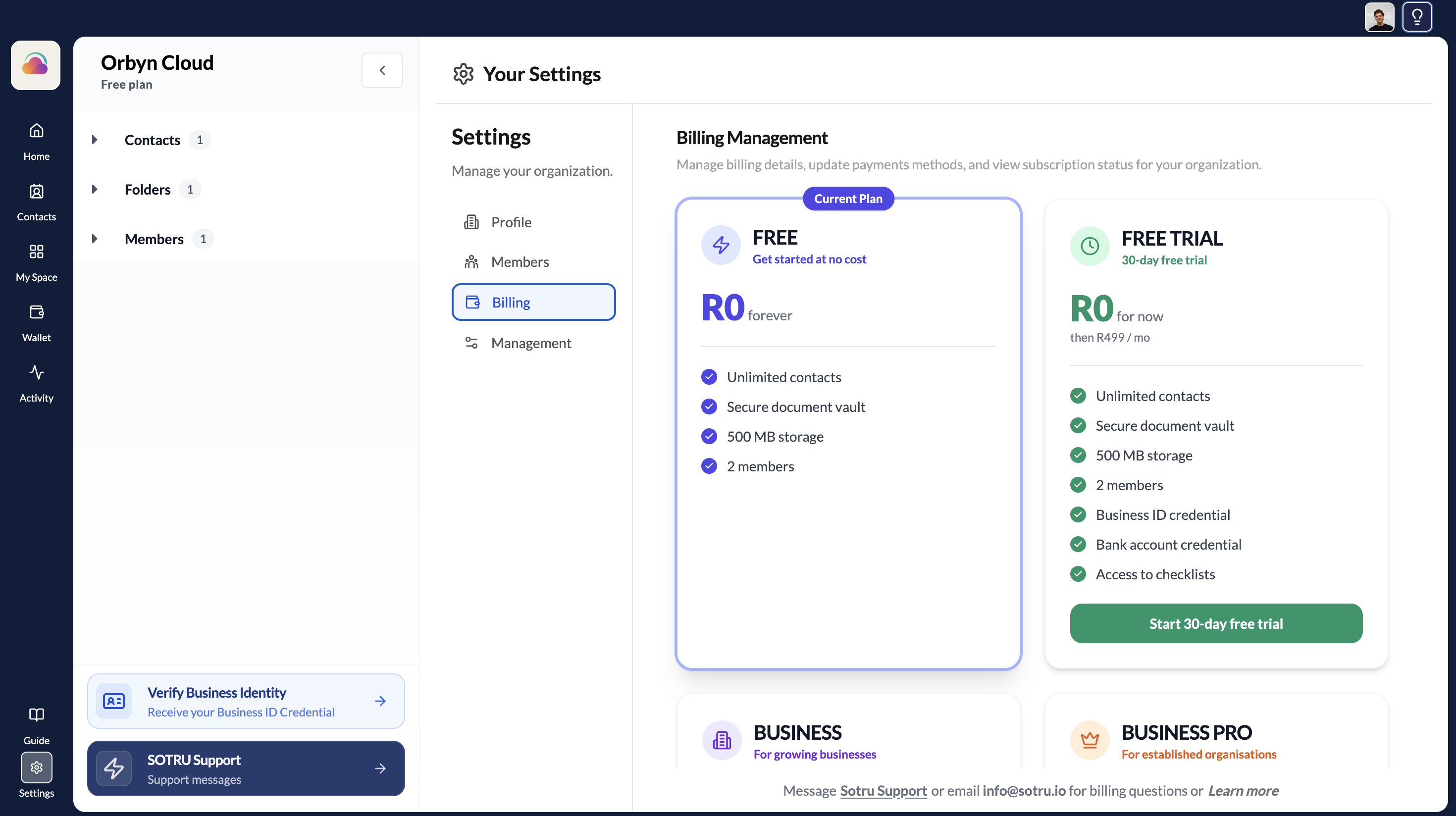This screenshot has width=1456, height=816.
Task: Click FREE TRIAL '500 MB storage' check icon
Action: coord(1078,455)
